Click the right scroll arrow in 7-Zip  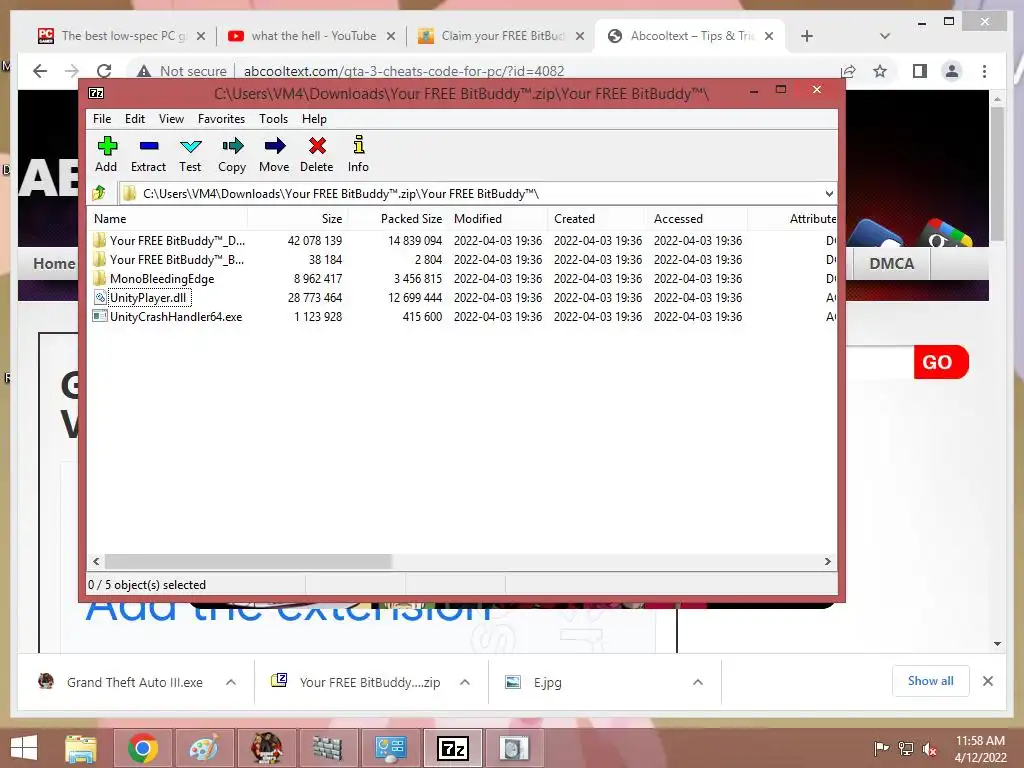[828, 562]
